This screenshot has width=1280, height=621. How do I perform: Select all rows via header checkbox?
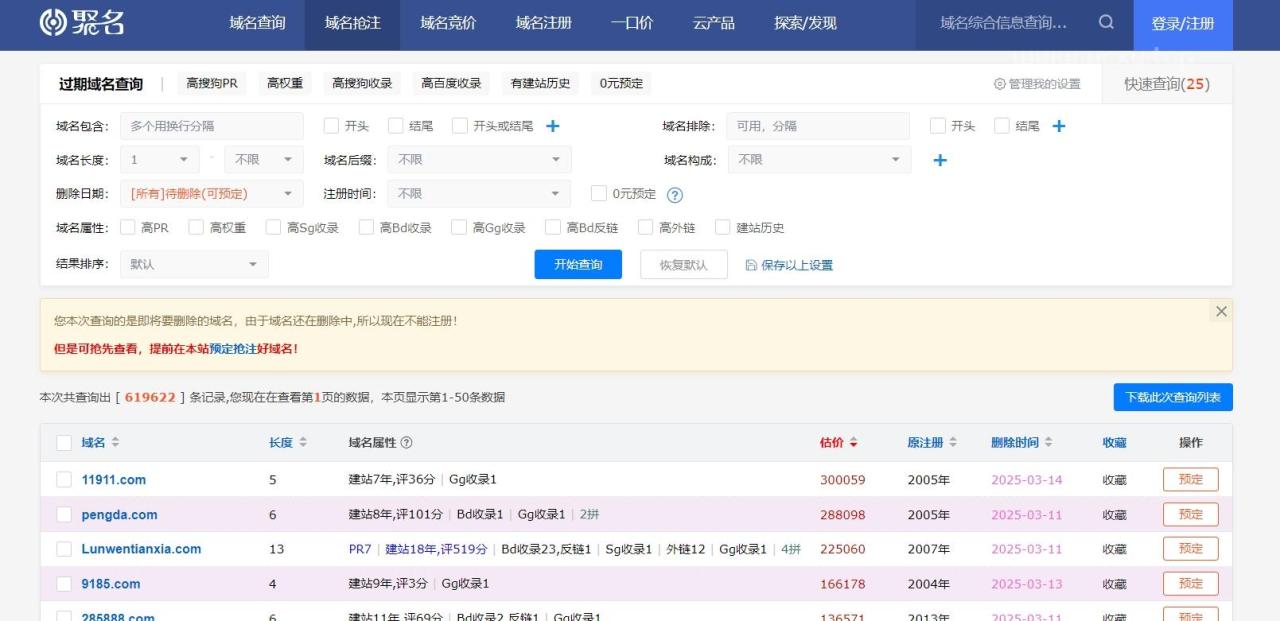pyautogui.click(x=64, y=442)
